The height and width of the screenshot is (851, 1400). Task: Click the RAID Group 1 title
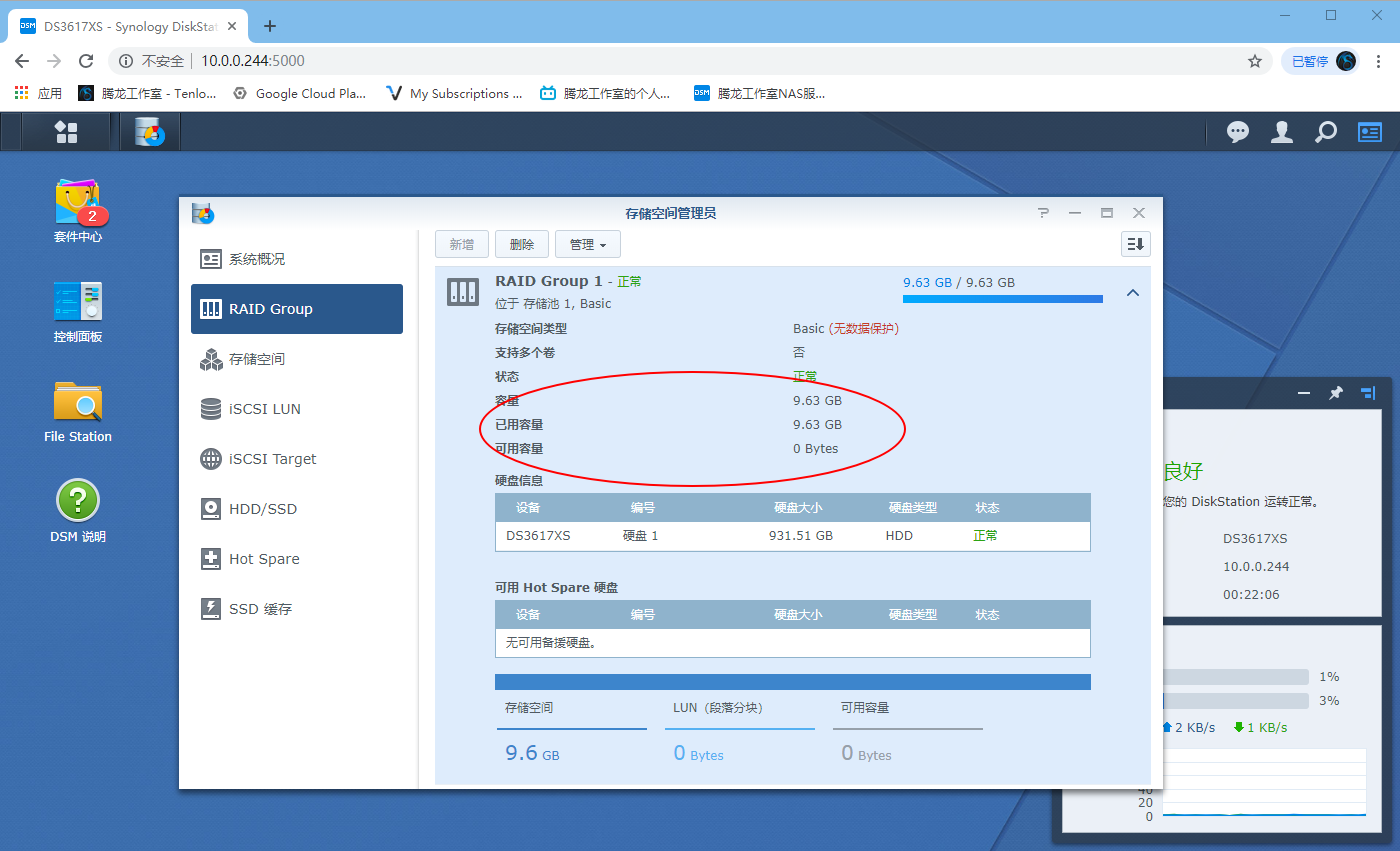pos(549,281)
